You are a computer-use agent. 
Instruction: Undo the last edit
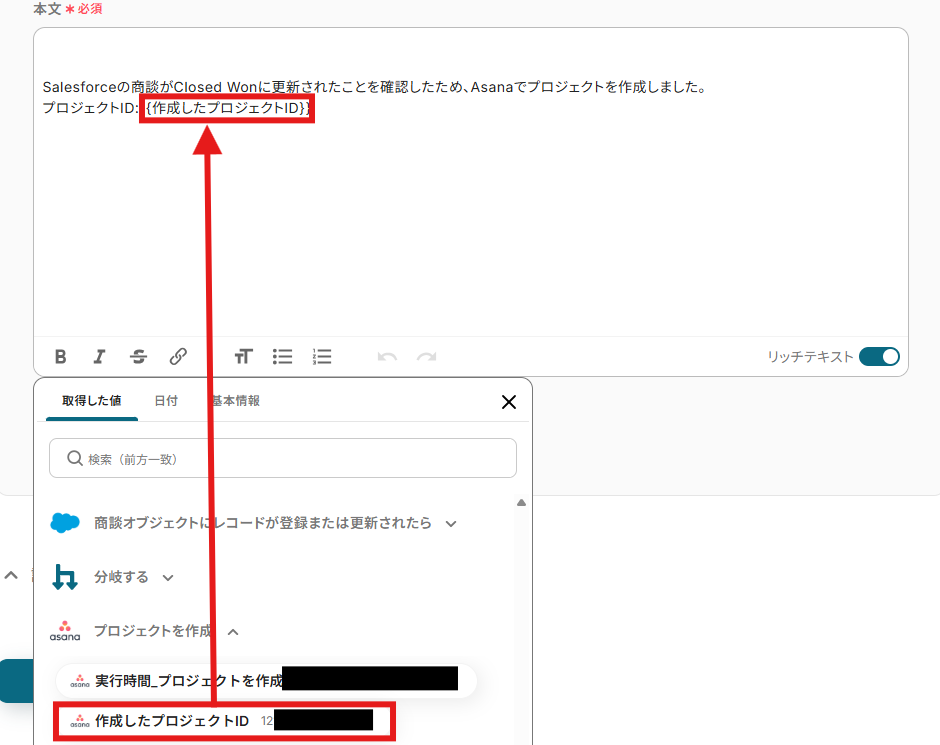pos(387,357)
